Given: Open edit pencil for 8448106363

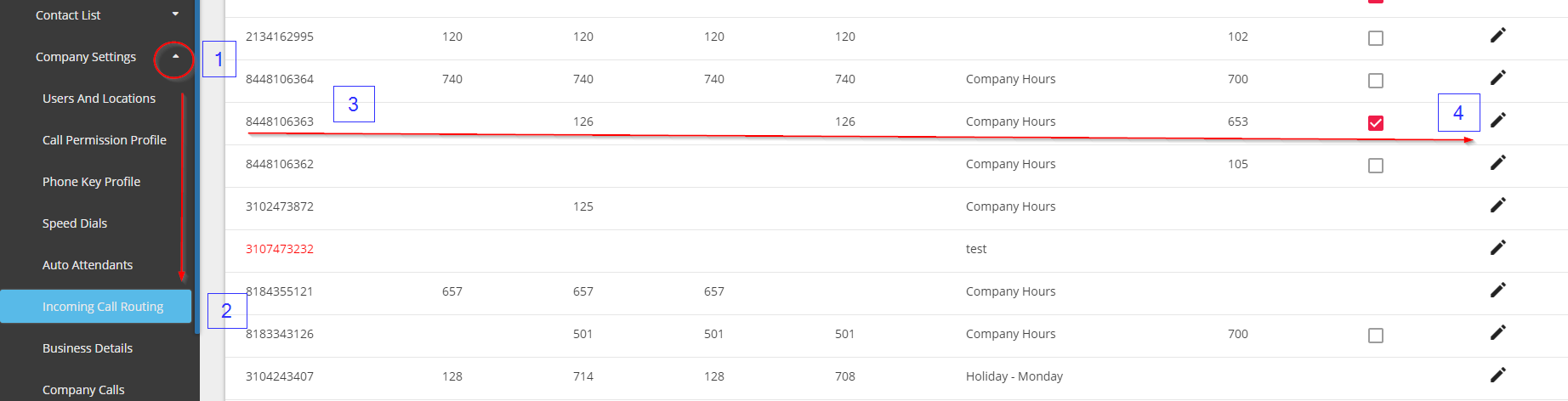Looking at the screenshot, I should point(1497,120).
